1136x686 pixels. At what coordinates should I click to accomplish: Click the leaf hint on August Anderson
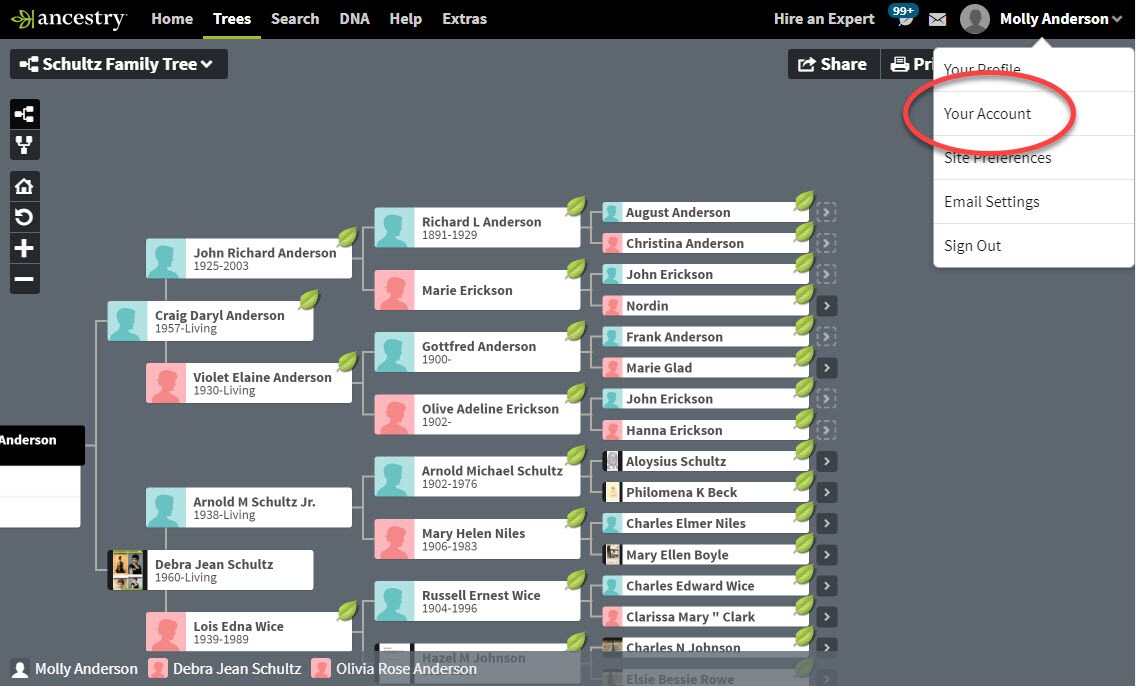point(804,201)
